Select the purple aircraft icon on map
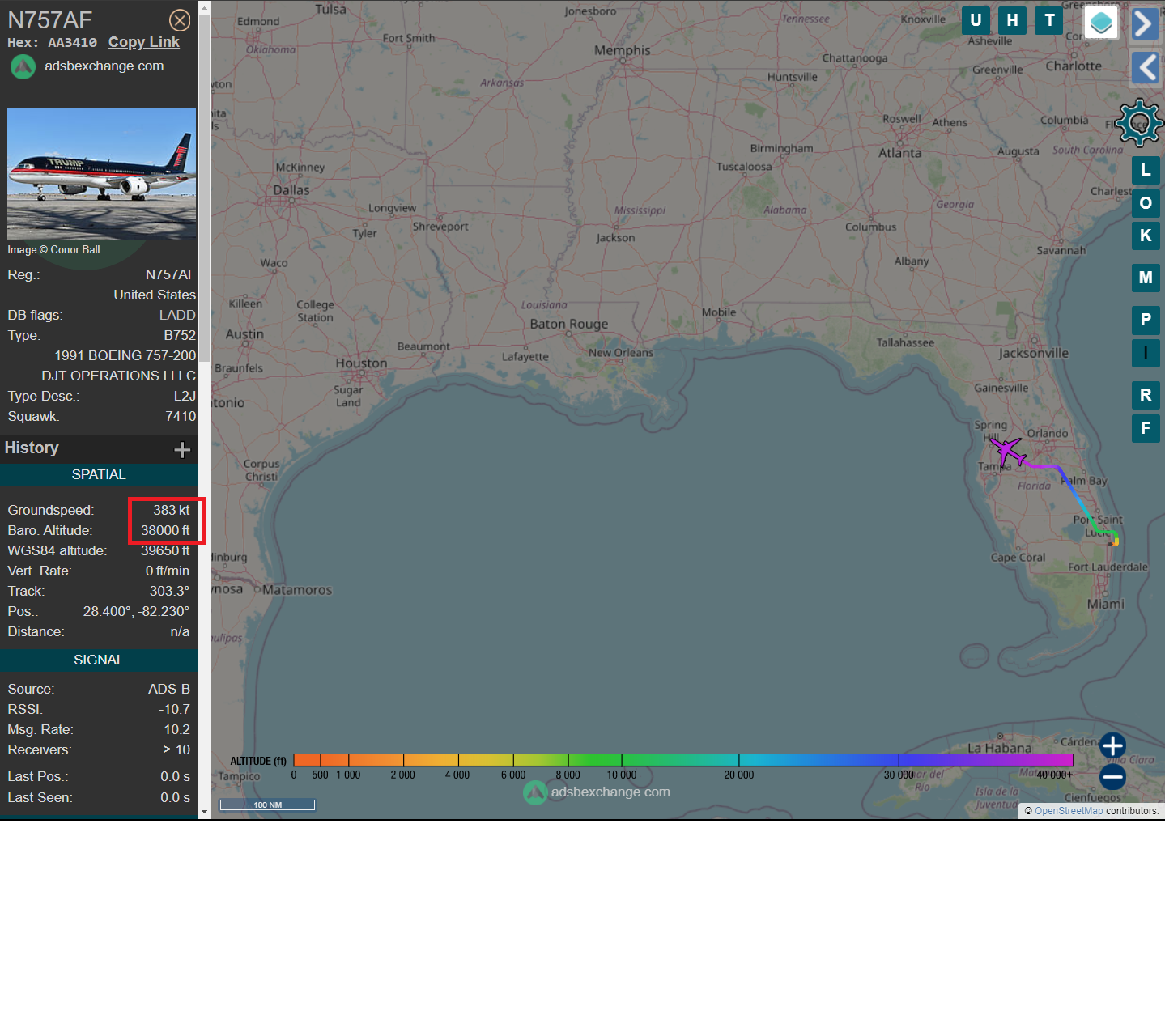This screenshot has width=1165, height=1036. [1006, 451]
